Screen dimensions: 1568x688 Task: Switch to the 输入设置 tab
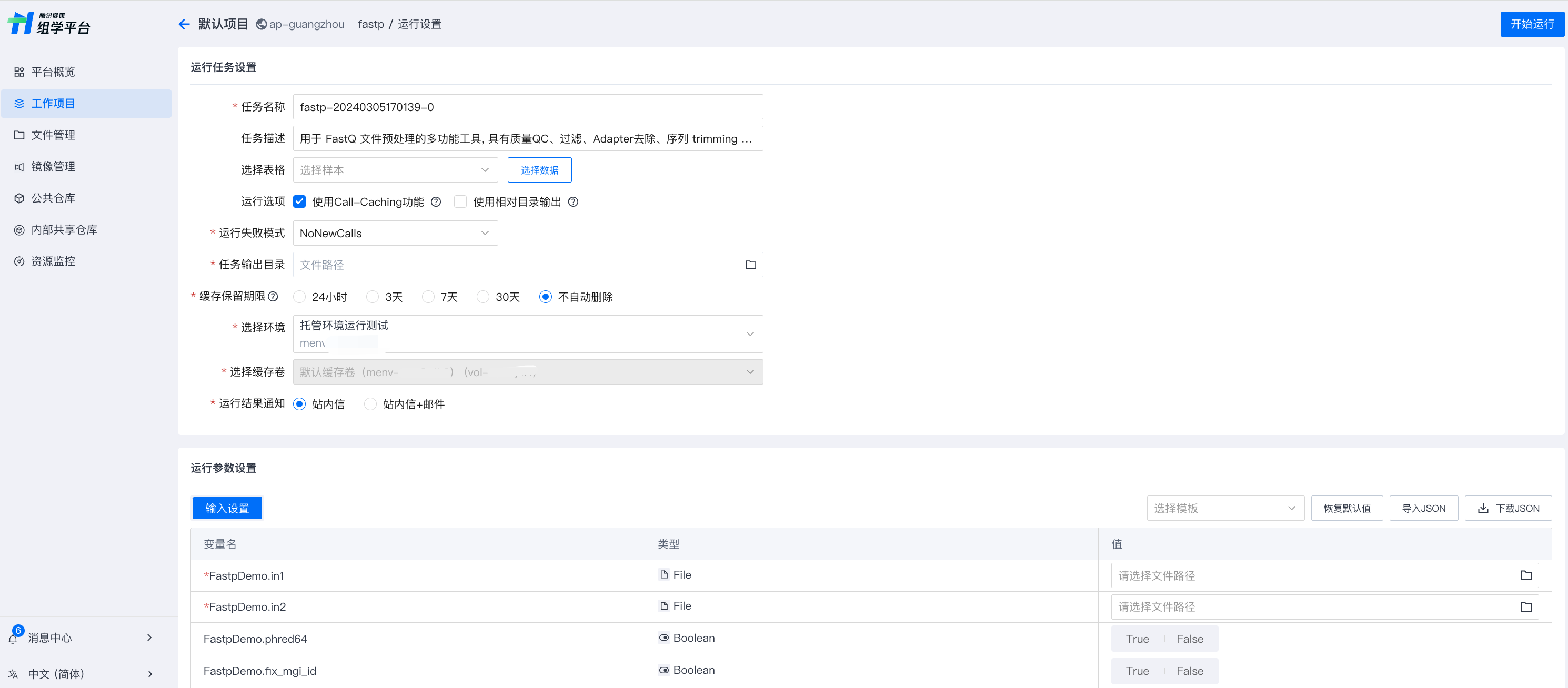(227, 508)
